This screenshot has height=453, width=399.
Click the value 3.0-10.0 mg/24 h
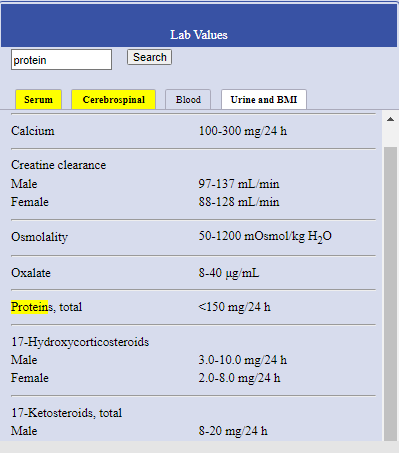243,360
